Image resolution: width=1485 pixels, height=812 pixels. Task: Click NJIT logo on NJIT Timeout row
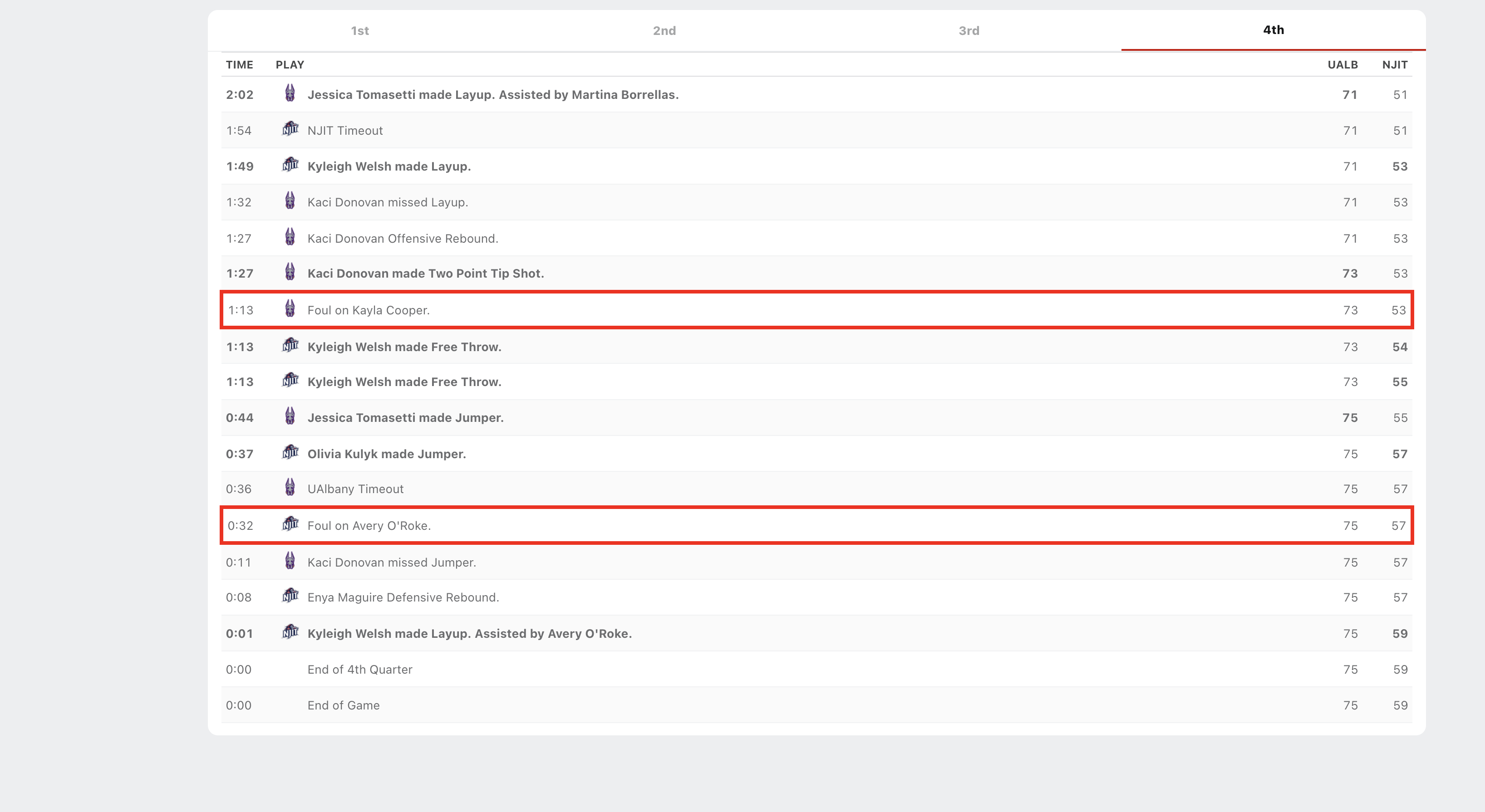(290, 129)
